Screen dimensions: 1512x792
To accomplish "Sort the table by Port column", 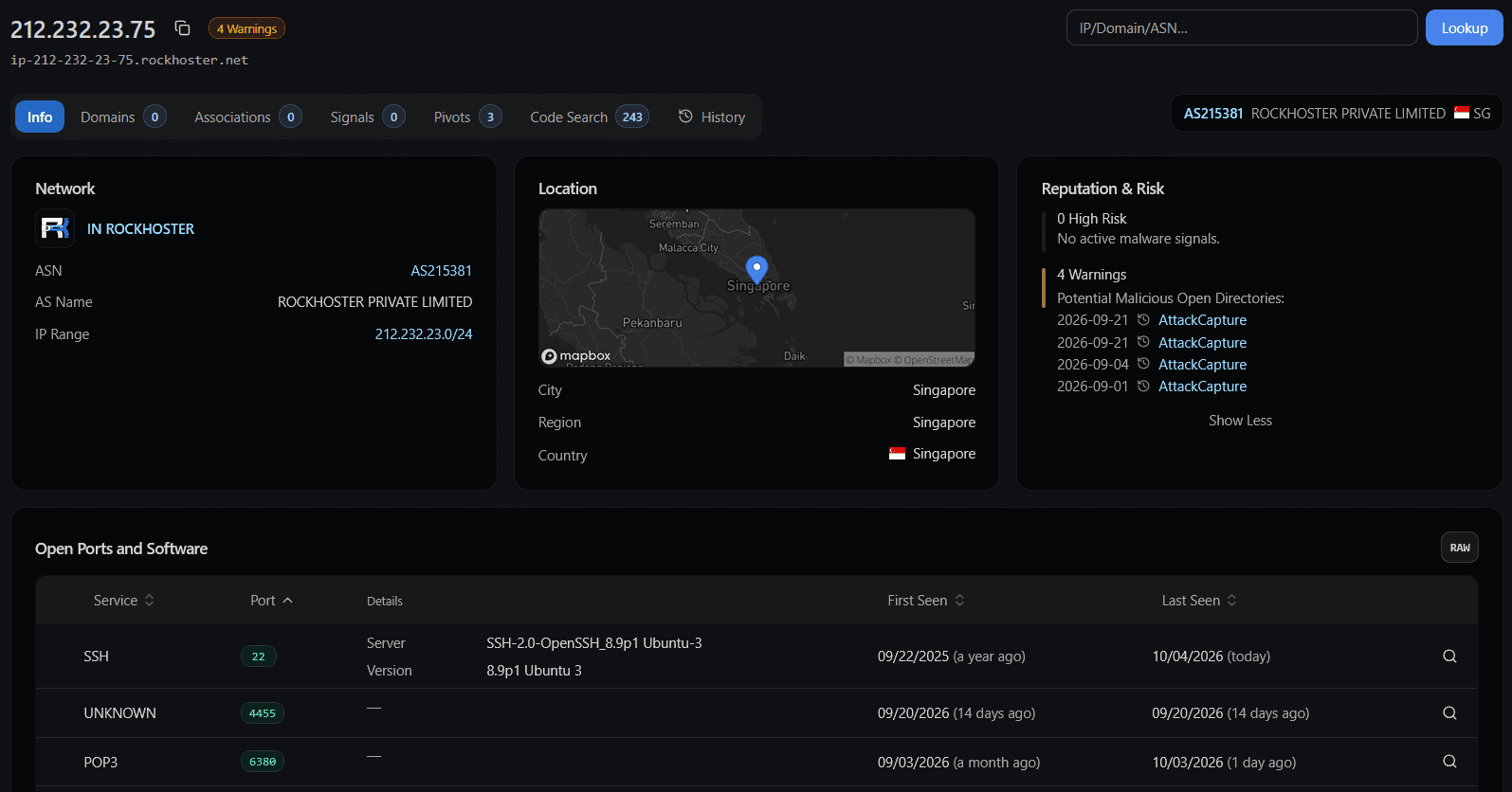I will click(272, 601).
